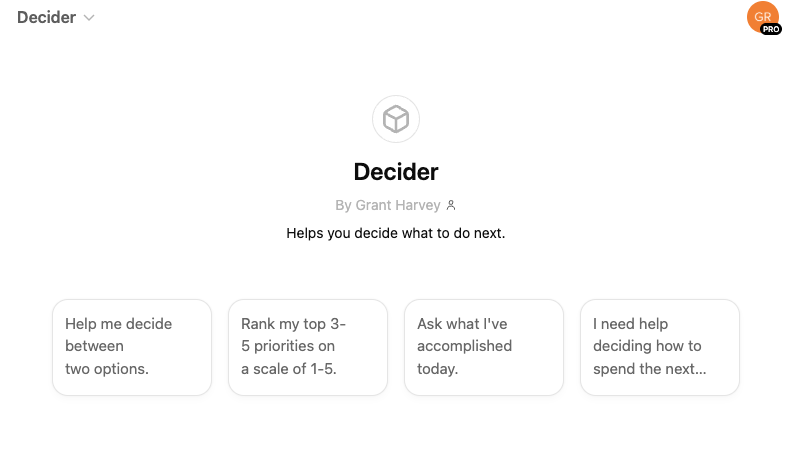Click the "two options." line in first card

(x=107, y=369)
